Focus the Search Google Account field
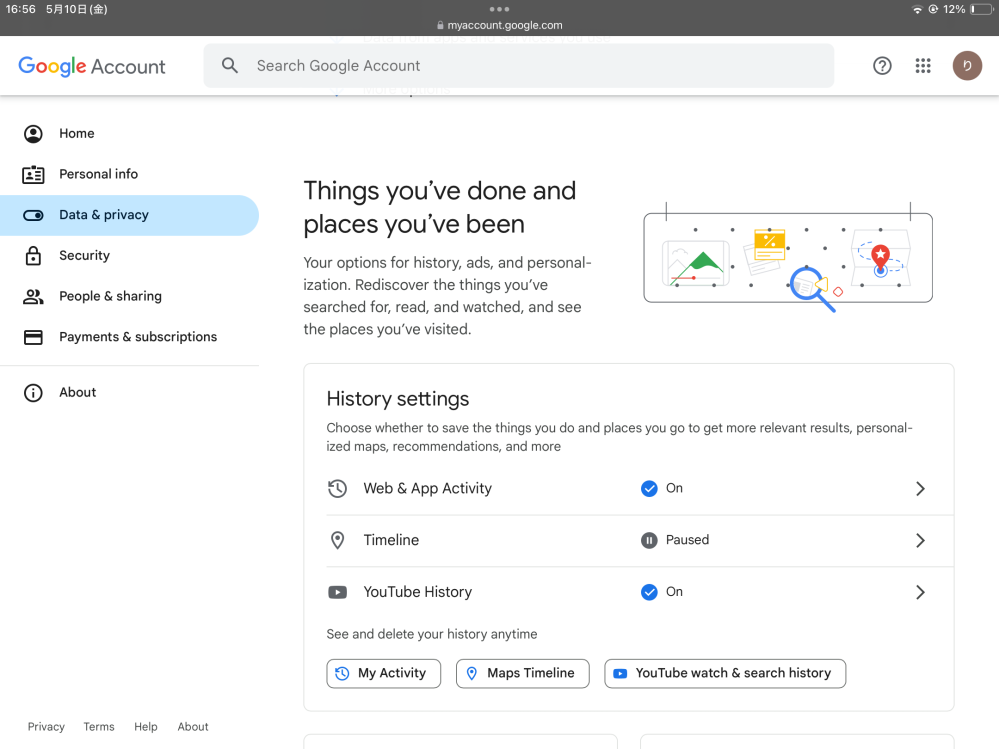 (x=519, y=66)
